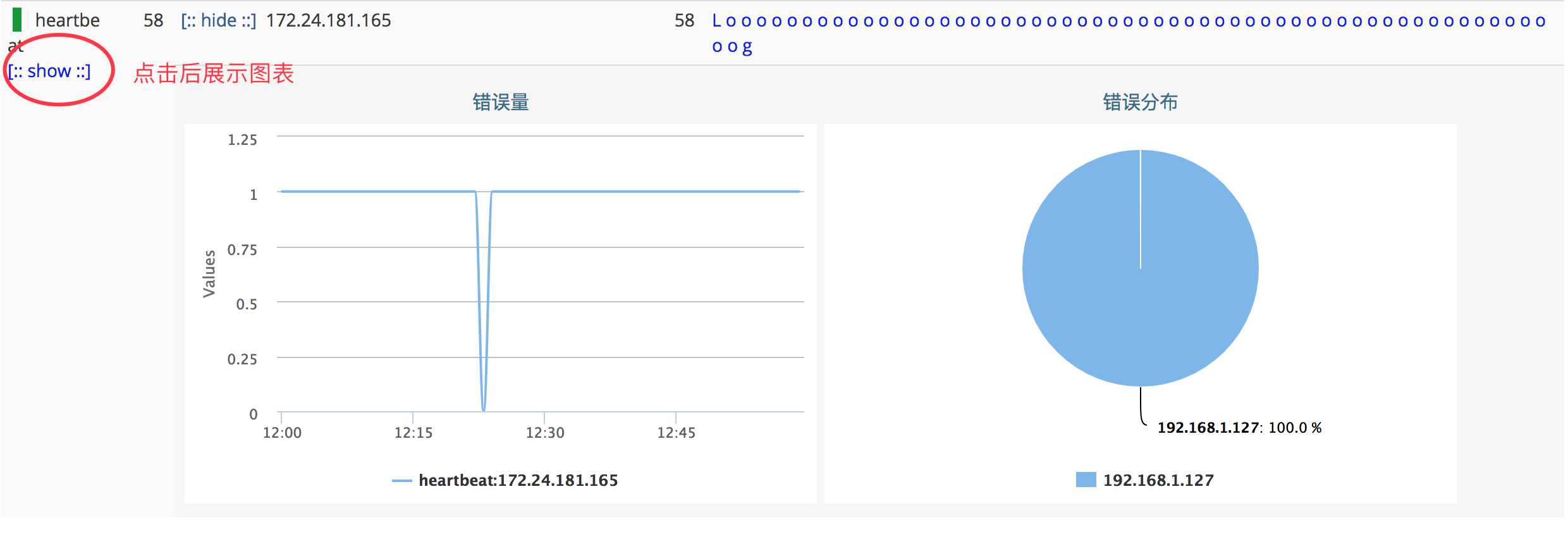Click the green status bar beside heartbeat
1568x539 pixels.
17,20
